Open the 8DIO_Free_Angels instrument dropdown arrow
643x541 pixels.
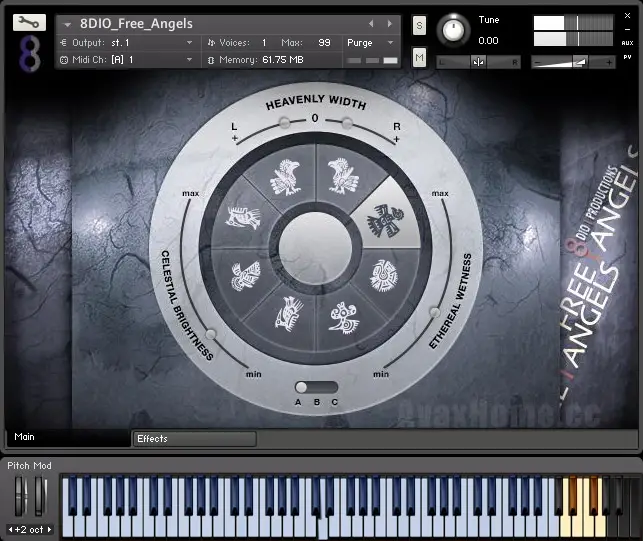[67, 25]
